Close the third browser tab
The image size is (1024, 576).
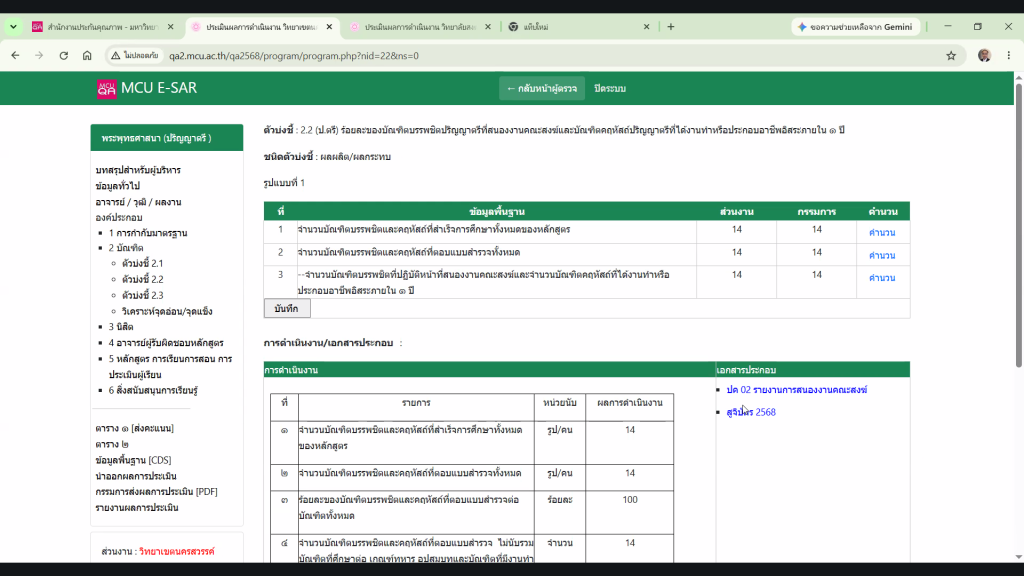488,27
